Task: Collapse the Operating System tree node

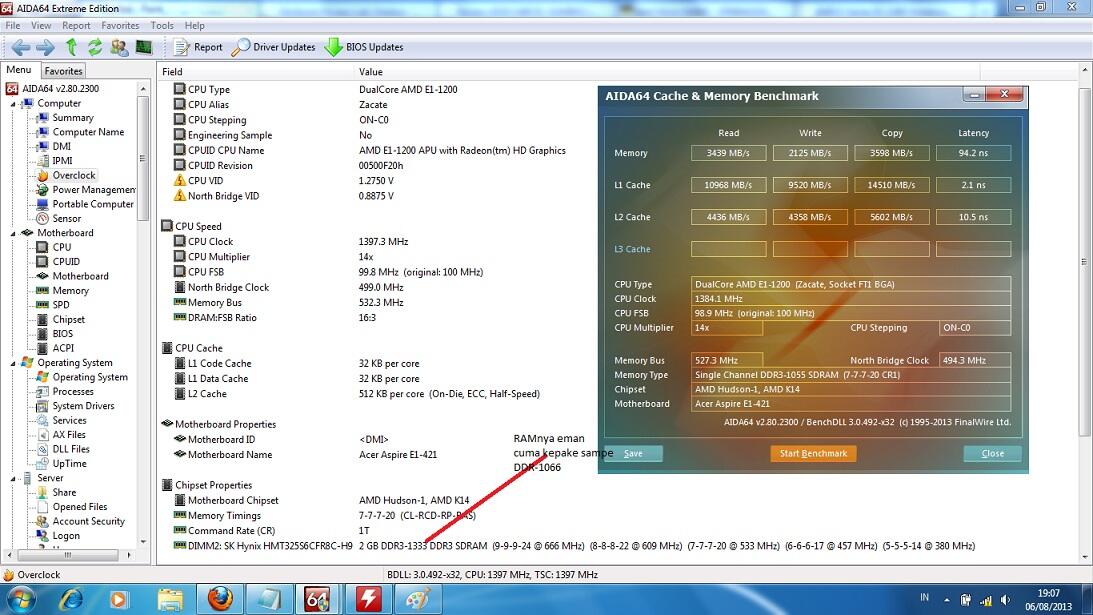Action: pyautogui.click(x=13, y=363)
